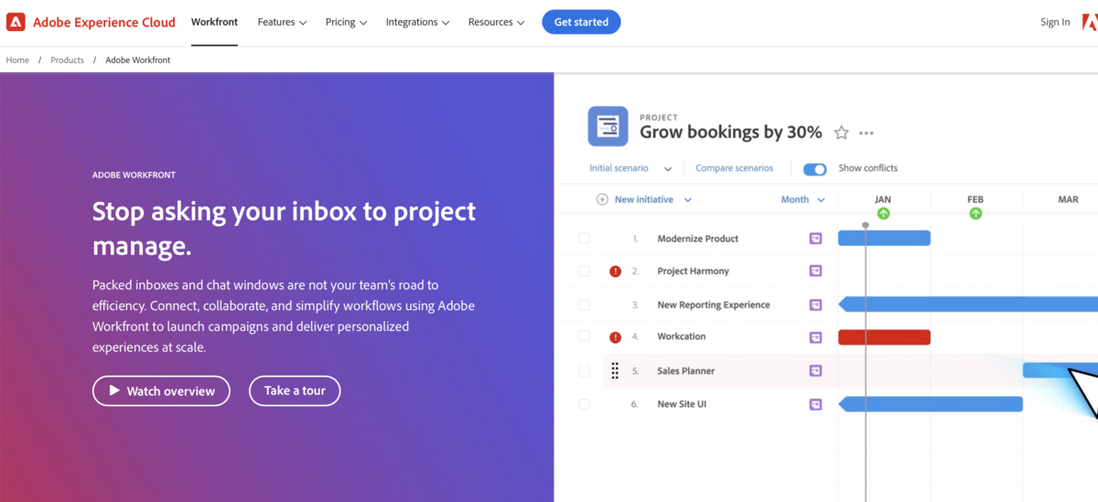Click the plus icon for New initiative
This screenshot has width=1098, height=502.
(602, 200)
